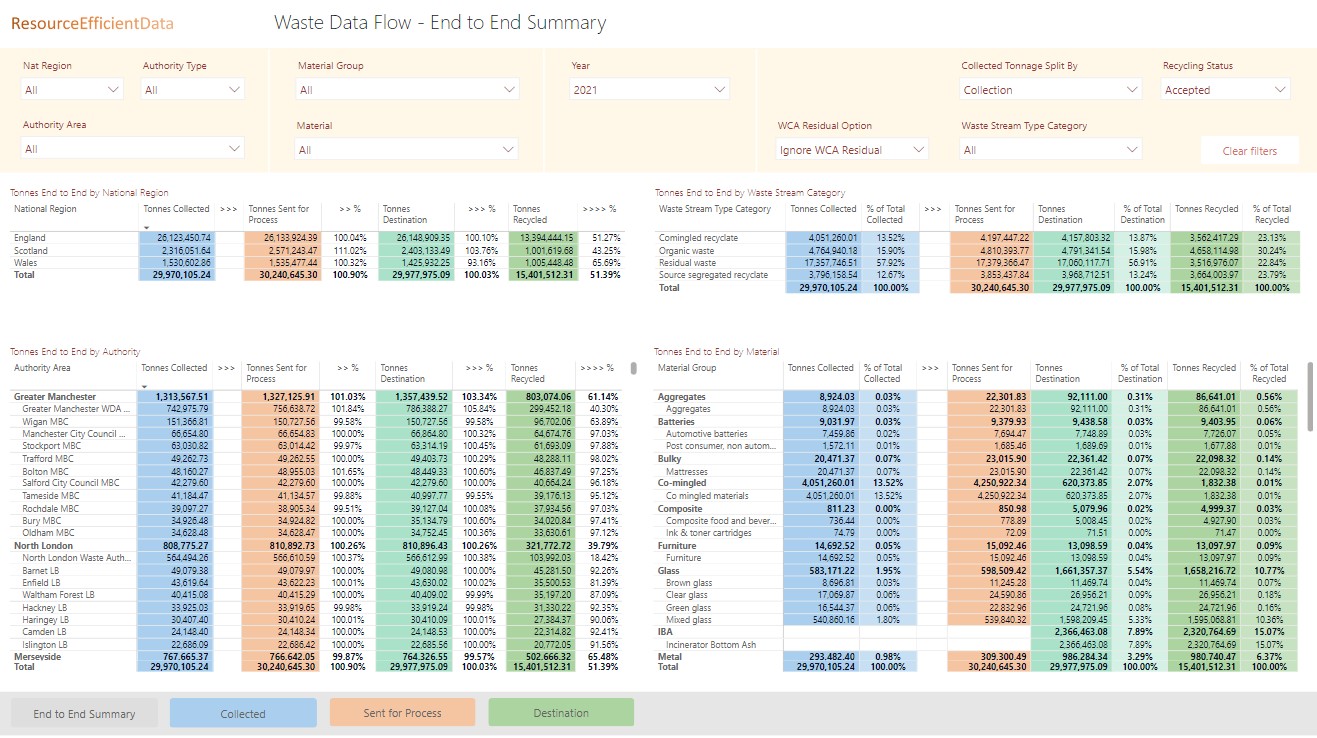
Task: Expand Collected Tonnage Split By dropdown
Action: (1049, 90)
